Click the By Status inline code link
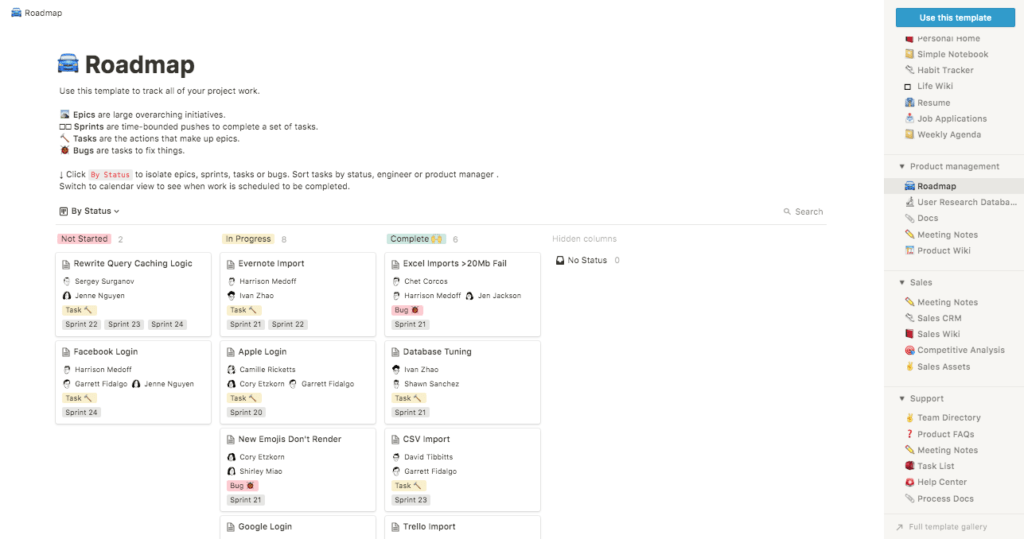The height and width of the screenshot is (539, 1024). [110, 174]
